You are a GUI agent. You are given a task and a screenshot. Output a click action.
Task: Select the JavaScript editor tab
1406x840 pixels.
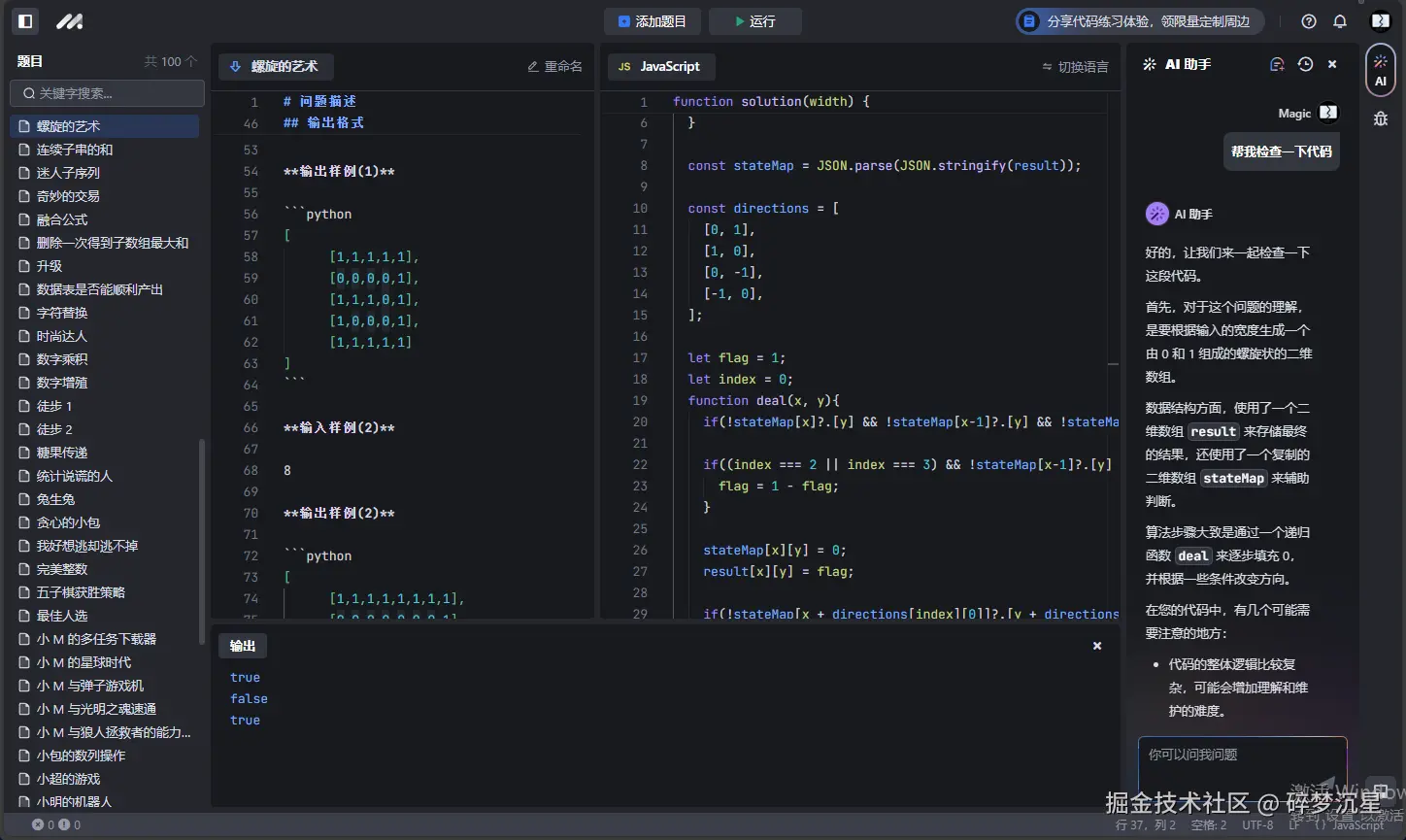pos(660,67)
